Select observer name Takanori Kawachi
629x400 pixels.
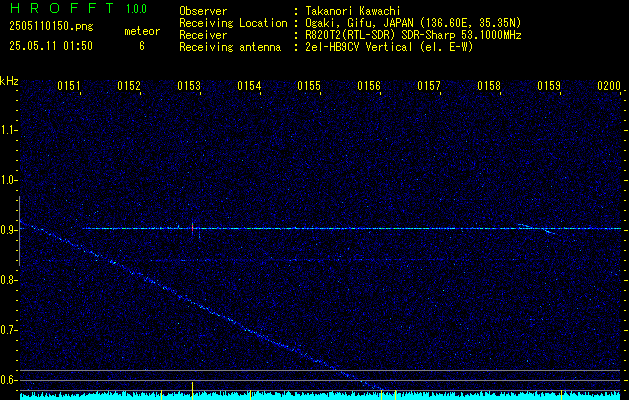coord(353,11)
